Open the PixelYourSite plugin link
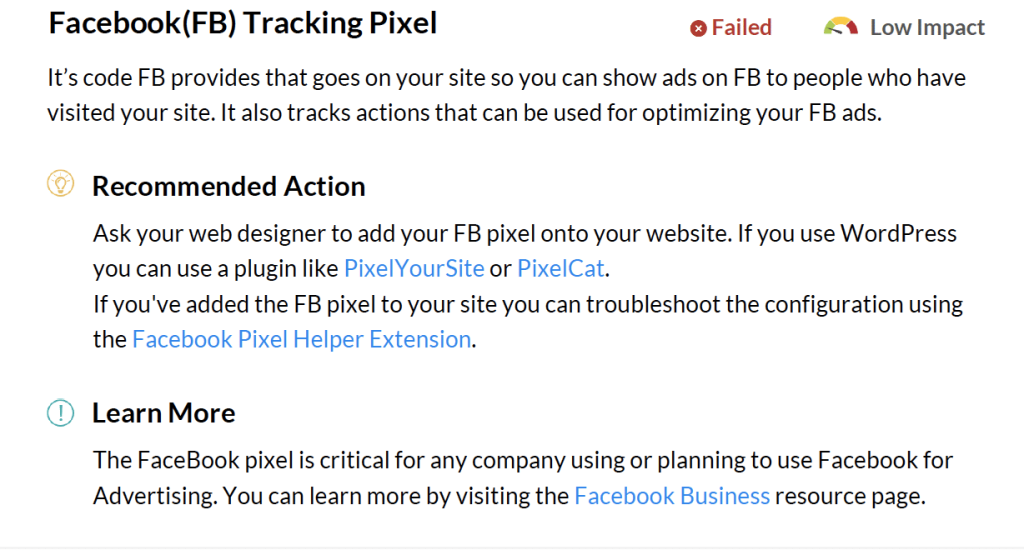Screen dimensions: 1024x555 click(414, 268)
